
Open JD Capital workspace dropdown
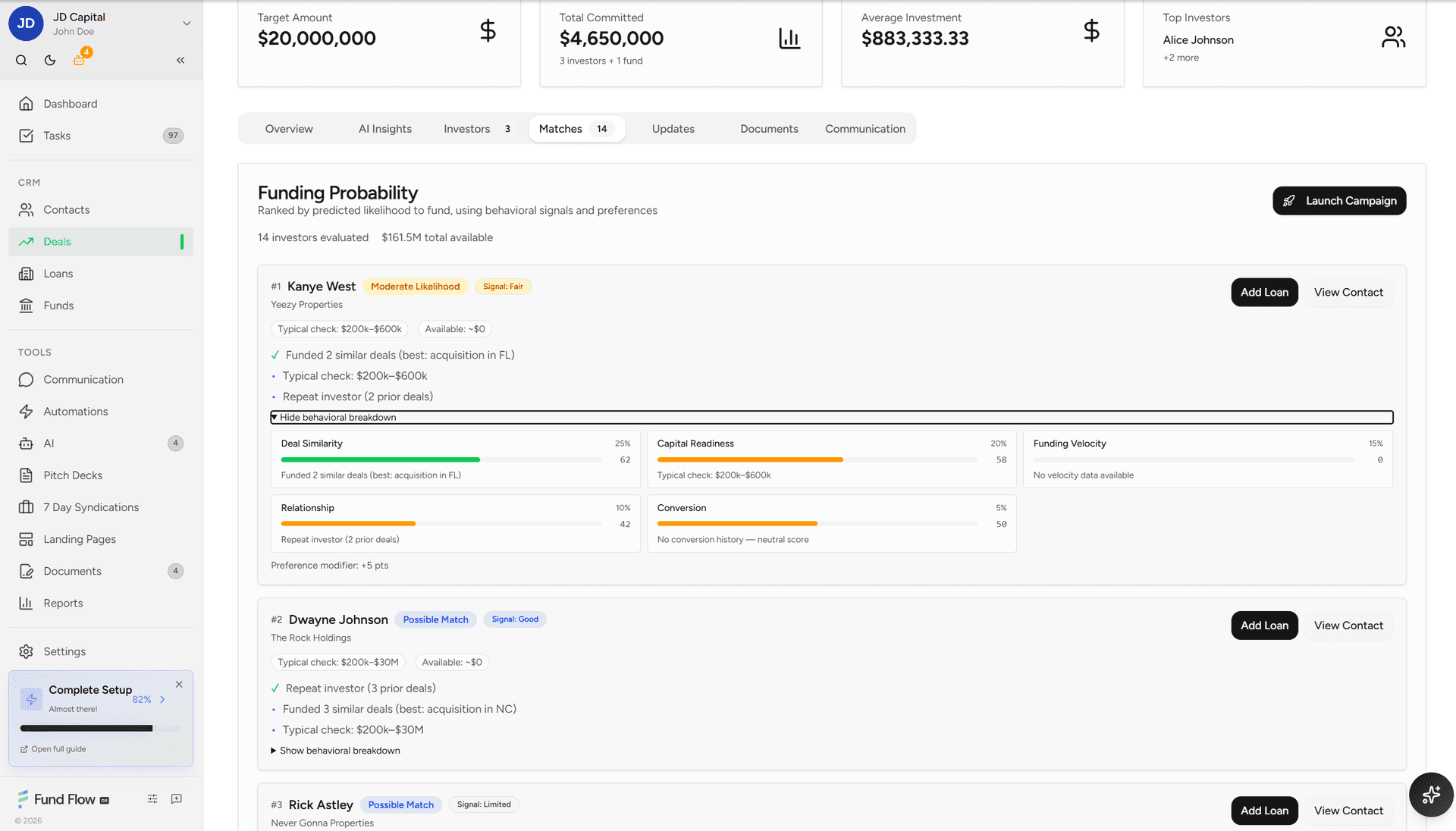pos(187,24)
